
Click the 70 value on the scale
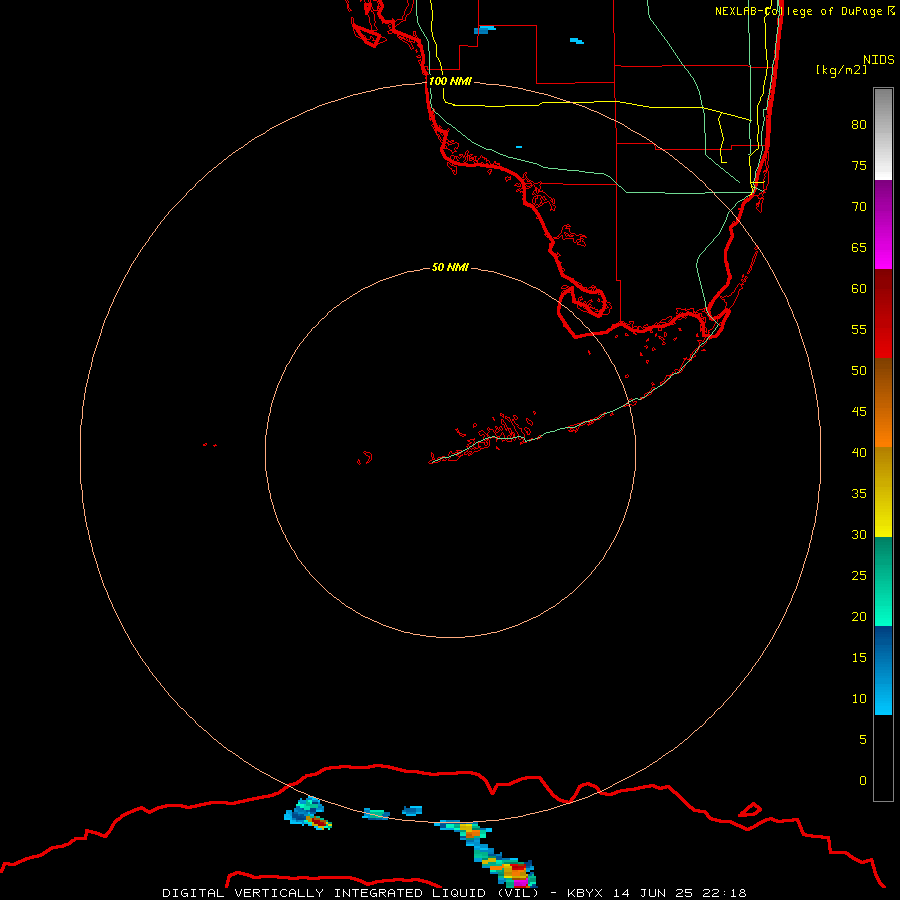859,207
